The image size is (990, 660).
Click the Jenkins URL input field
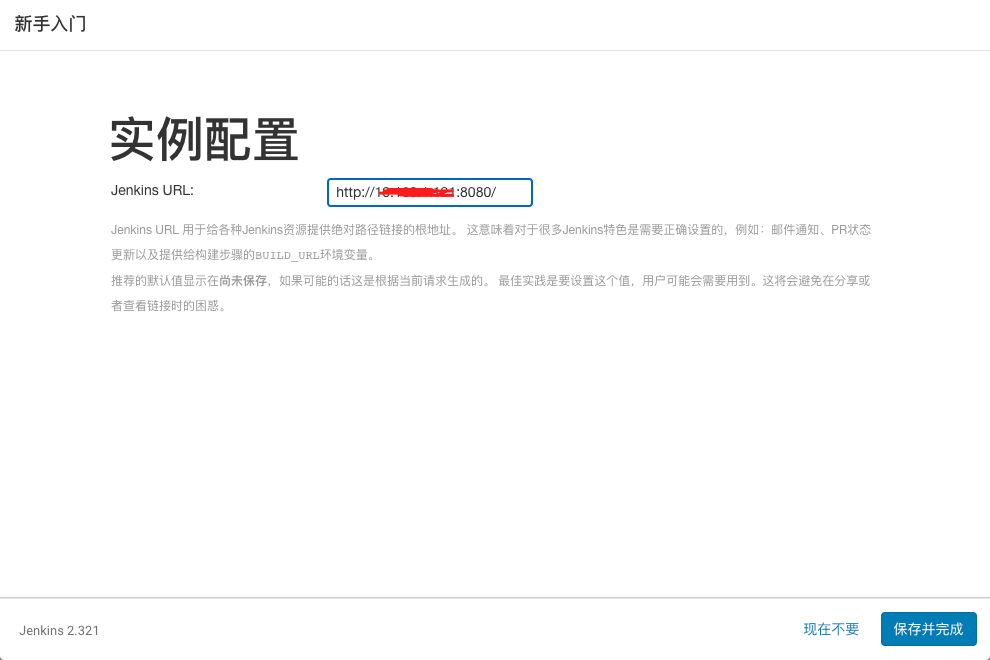click(429, 193)
